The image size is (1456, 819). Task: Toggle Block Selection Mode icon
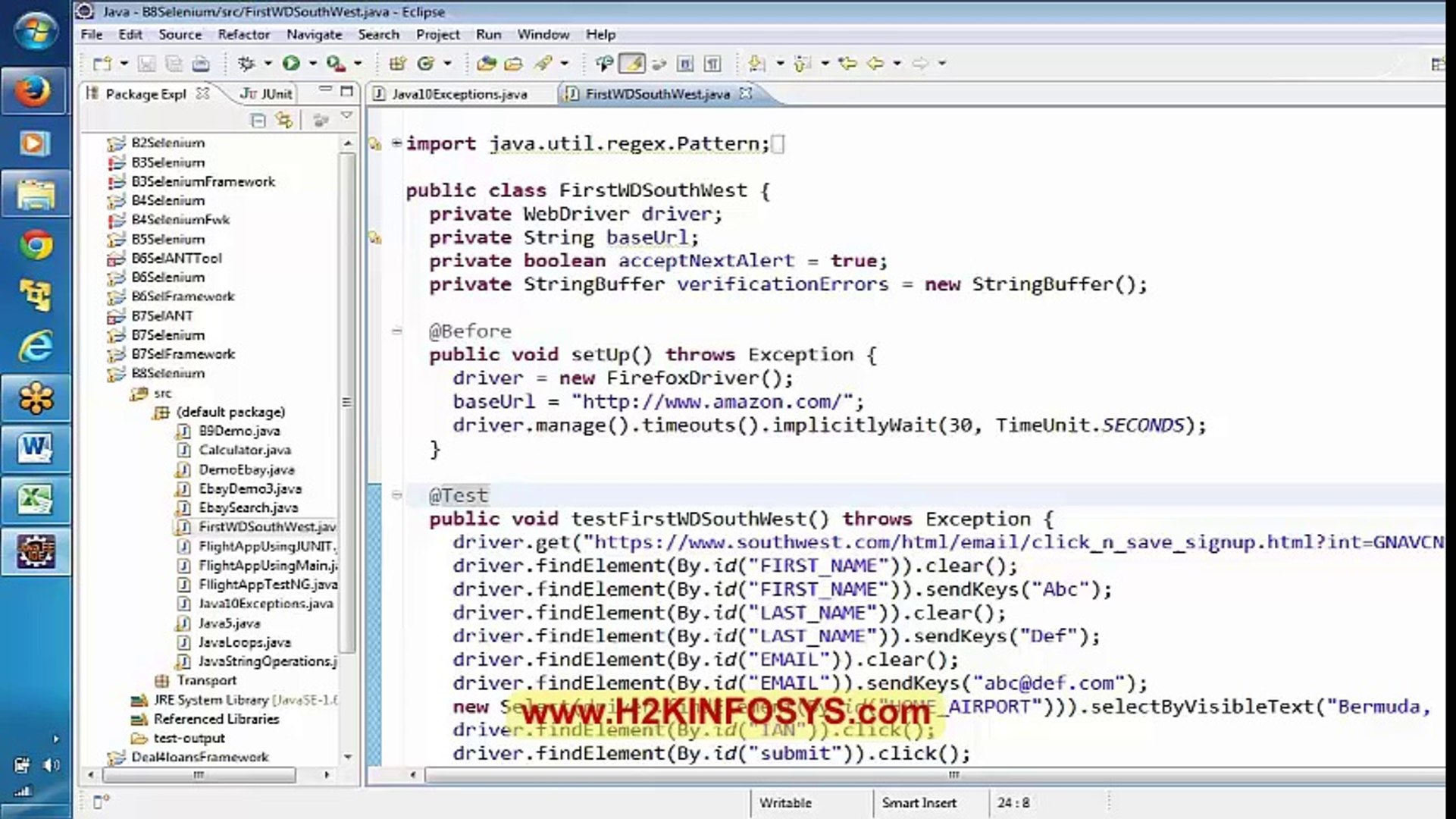click(685, 64)
